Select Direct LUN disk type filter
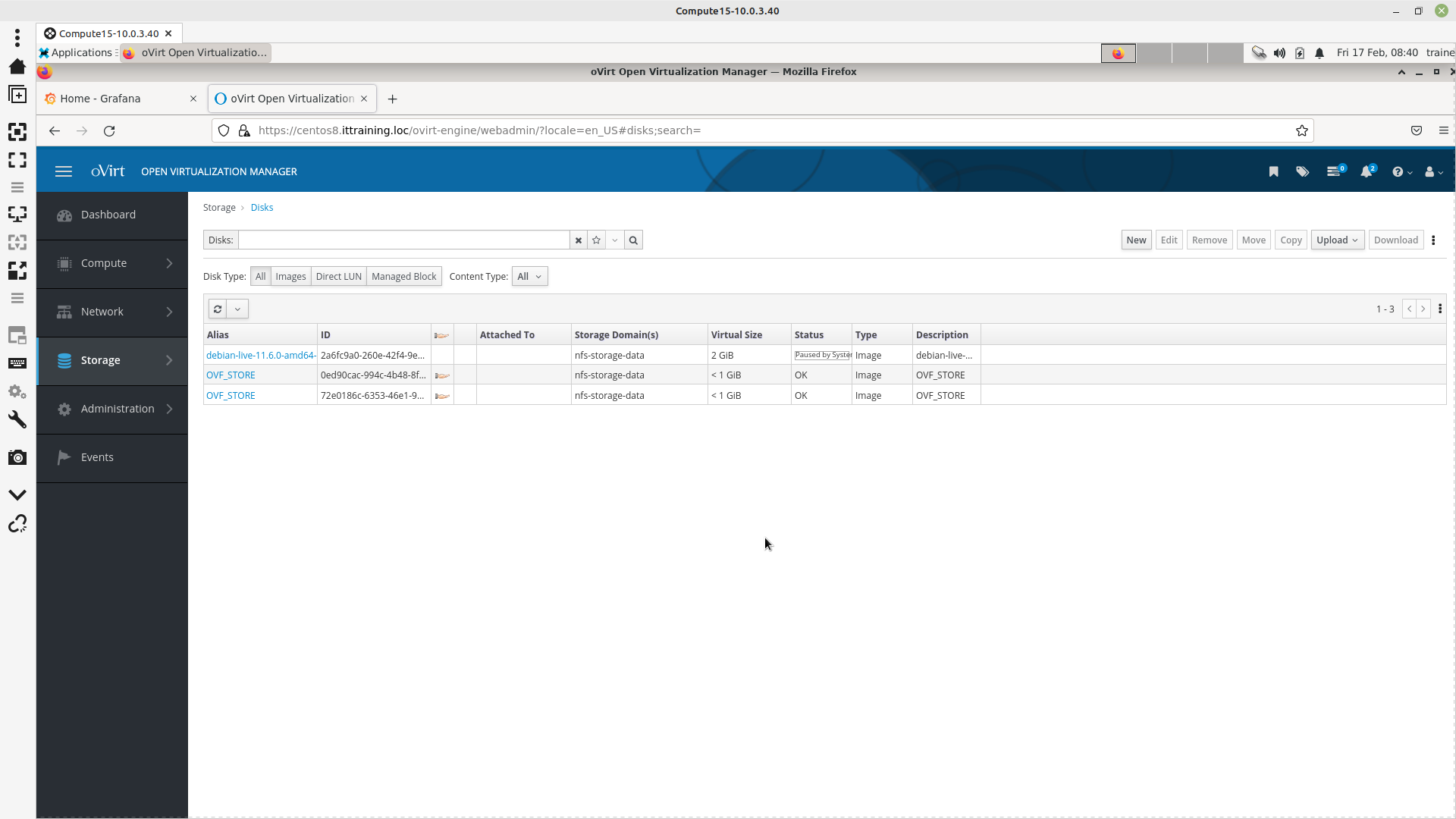 (x=338, y=277)
